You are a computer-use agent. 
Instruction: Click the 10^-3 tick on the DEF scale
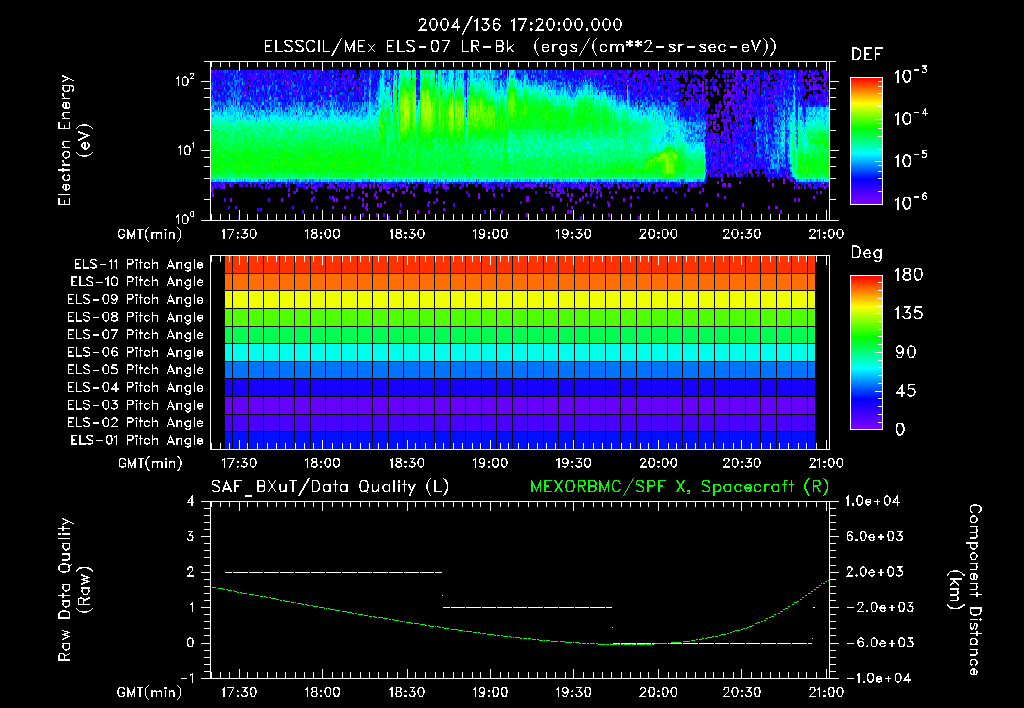point(910,75)
